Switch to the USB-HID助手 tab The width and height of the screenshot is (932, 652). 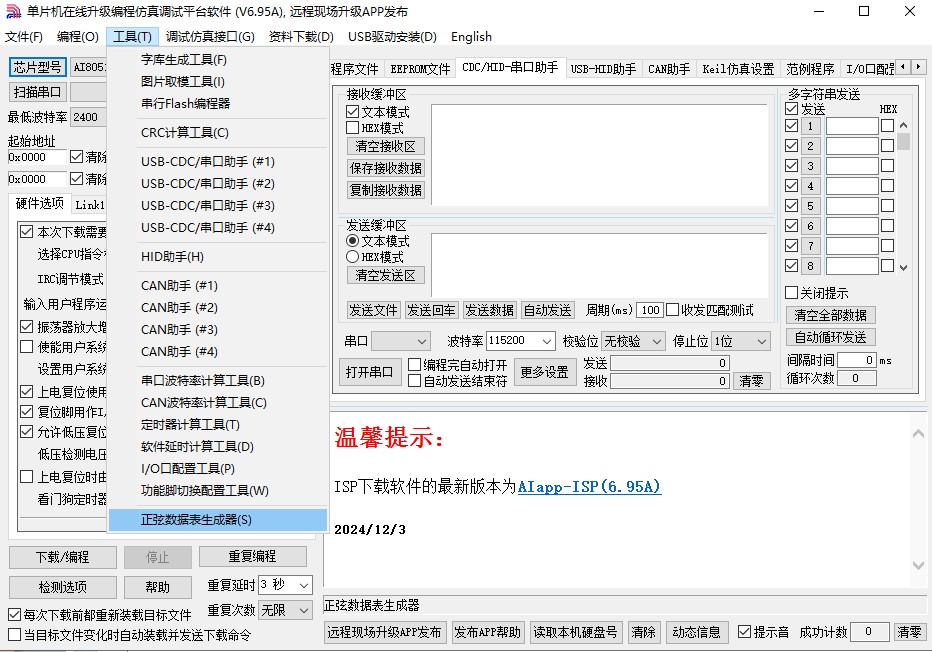pyautogui.click(x=603, y=69)
